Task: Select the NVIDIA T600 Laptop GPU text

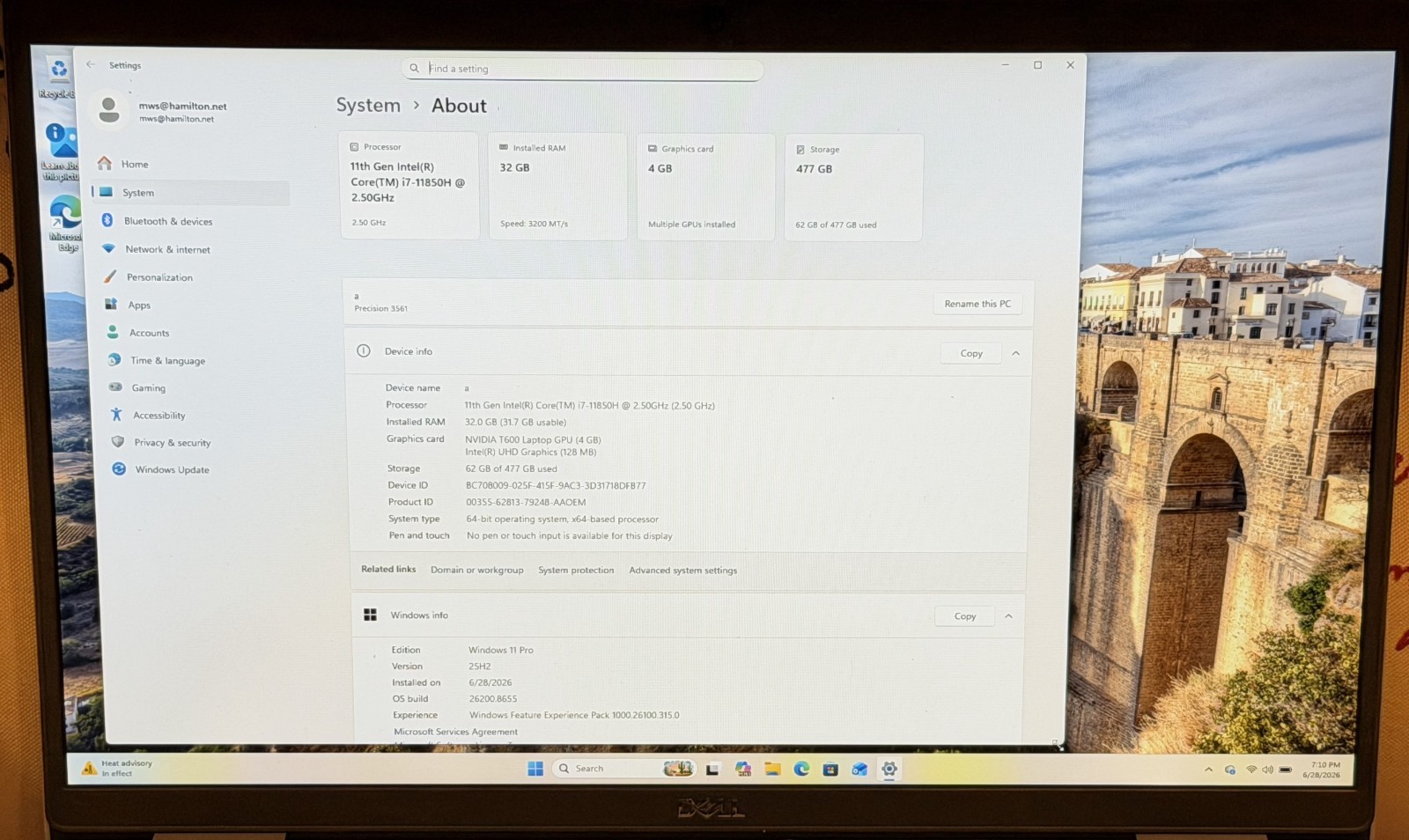Action: [533, 439]
